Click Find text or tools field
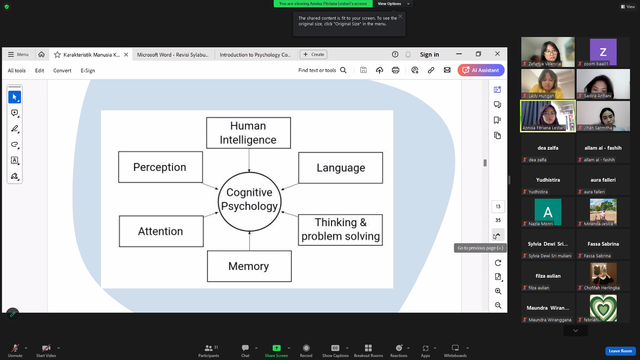The image size is (640, 360). (317, 70)
